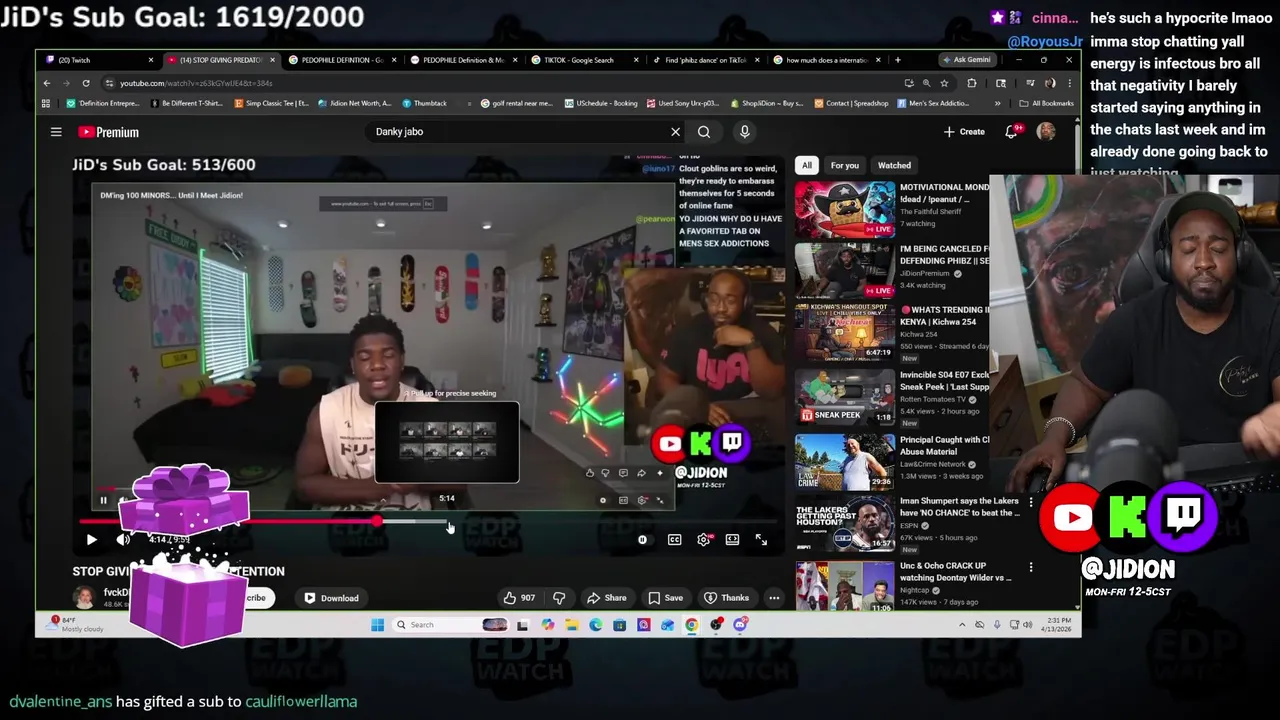Switch to the 'TIKTOK - Google Search' tab

pos(584,60)
